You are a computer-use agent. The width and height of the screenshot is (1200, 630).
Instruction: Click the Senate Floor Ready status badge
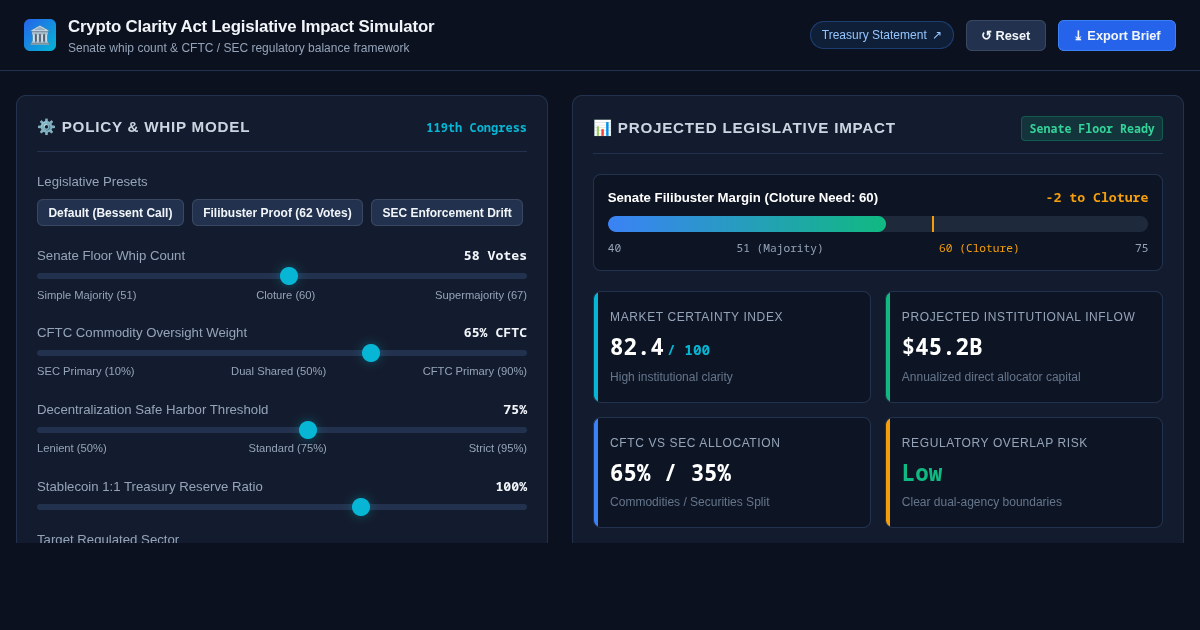point(1092,129)
